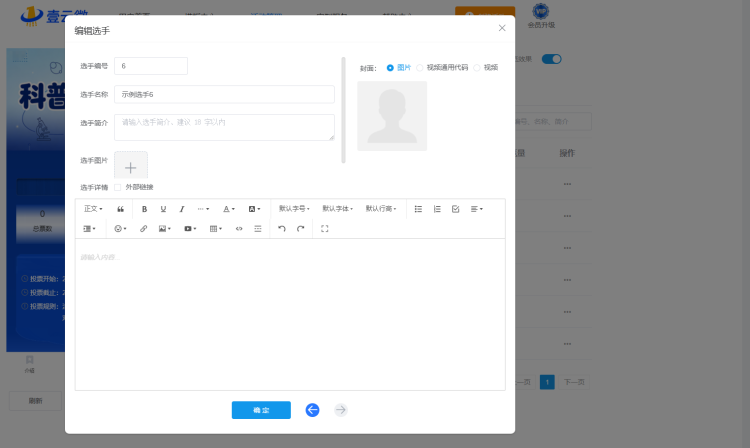Insert a blockquote using the quote icon
This screenshot has width=750, height=448.
click(x=121, y=209)
